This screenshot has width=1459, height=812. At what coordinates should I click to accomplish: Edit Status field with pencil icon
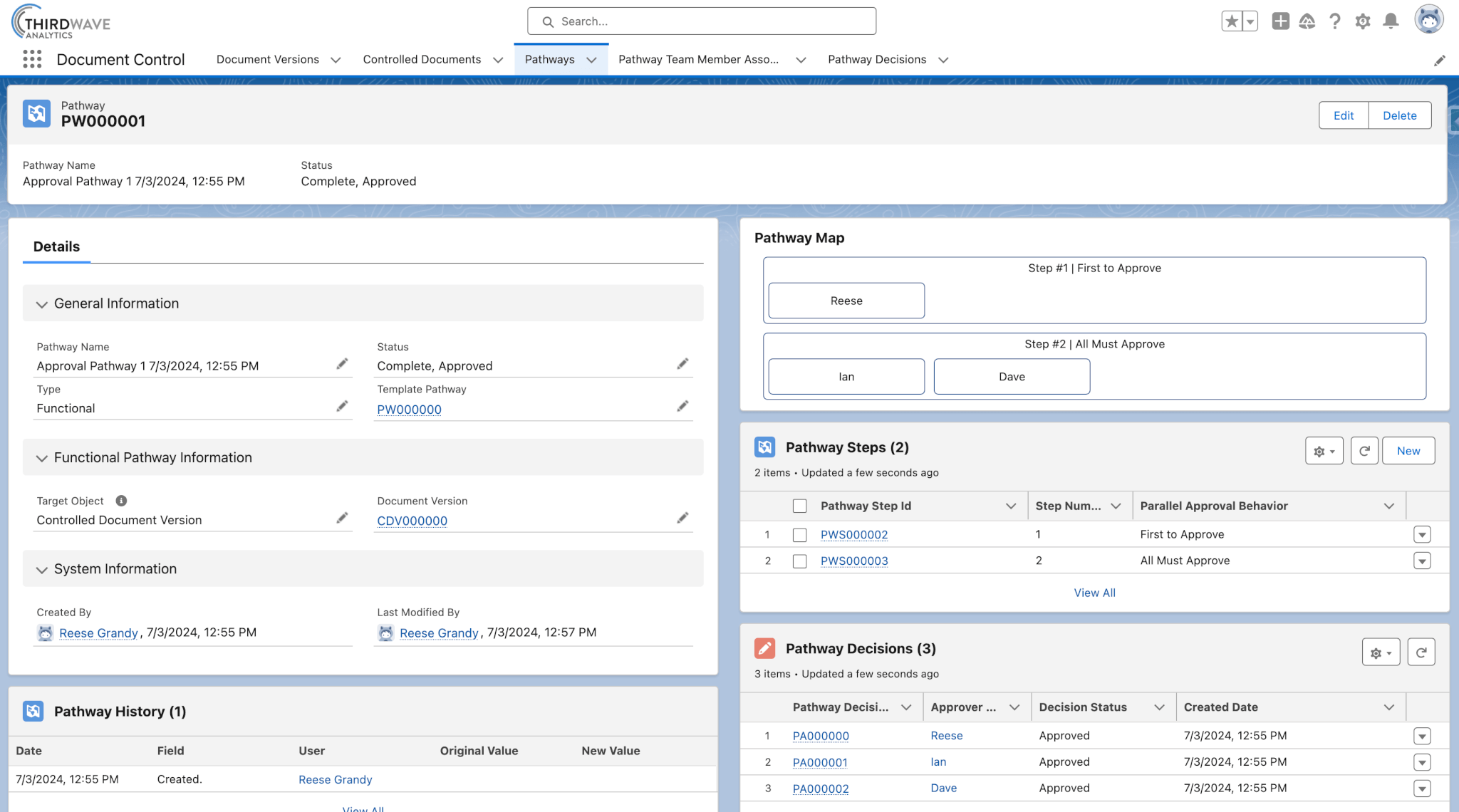coord(682,364)
